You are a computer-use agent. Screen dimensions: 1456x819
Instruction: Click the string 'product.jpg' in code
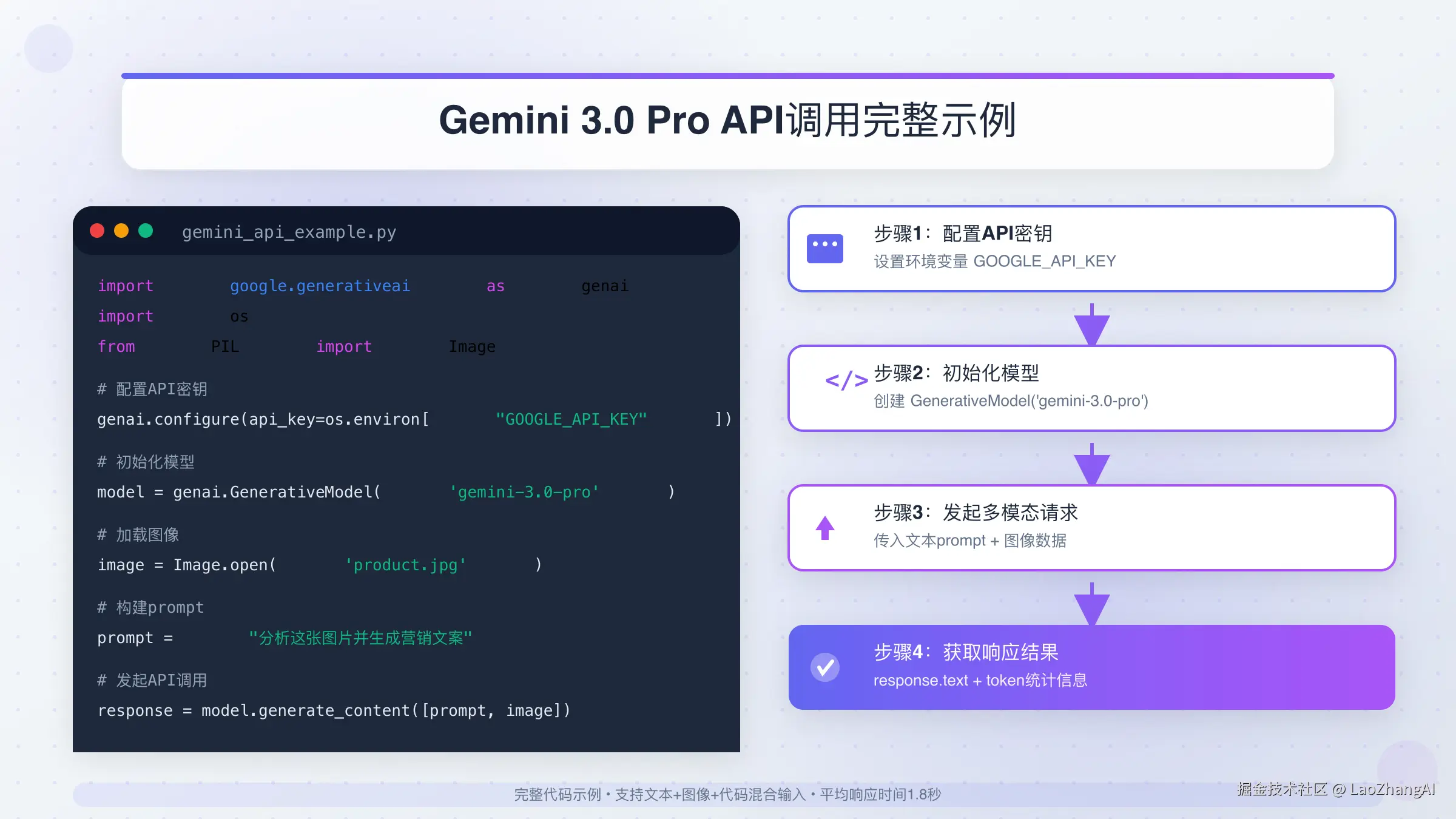pyautogui.click(x=405, y=565)
